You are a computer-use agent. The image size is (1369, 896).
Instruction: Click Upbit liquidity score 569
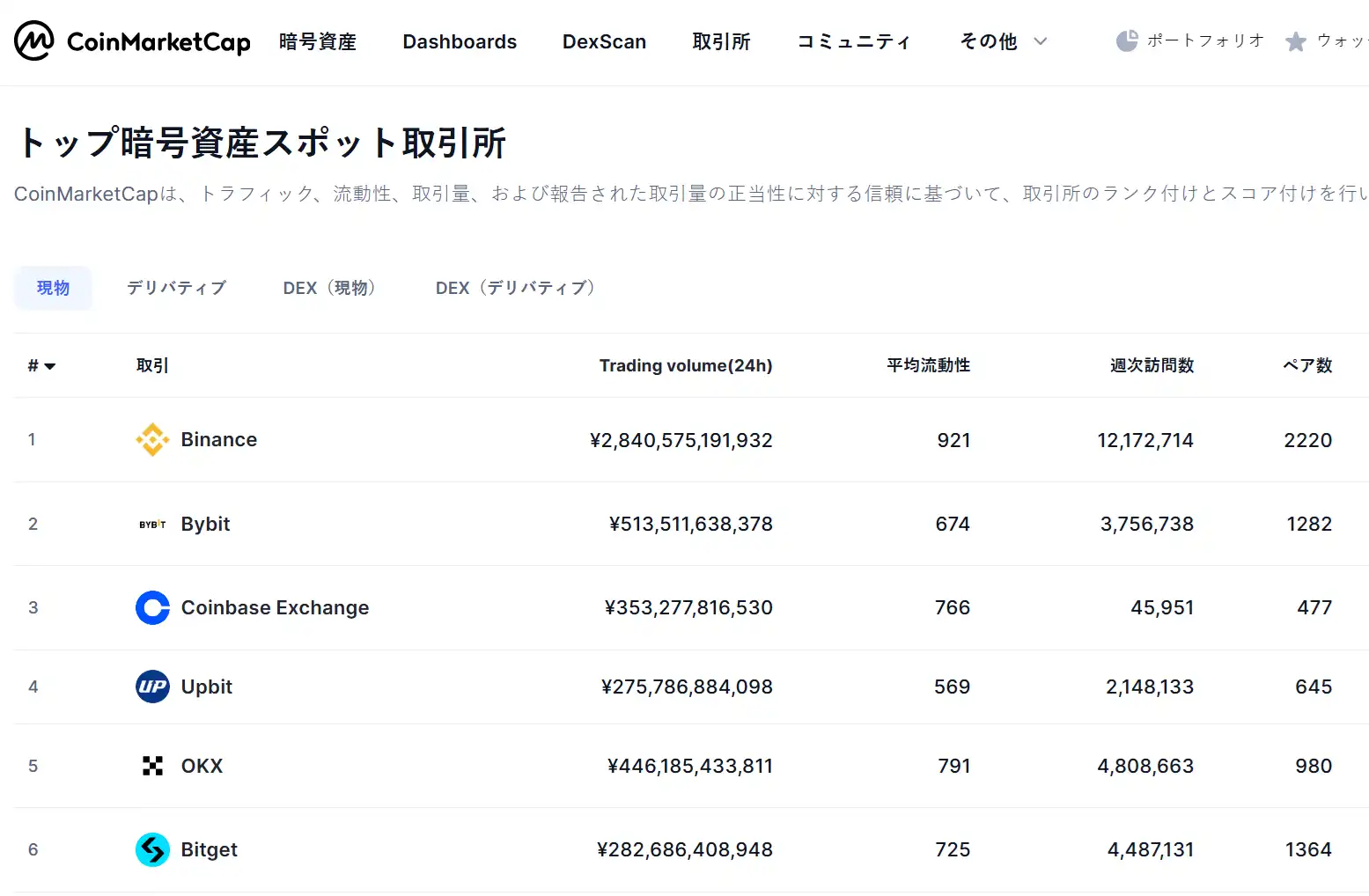[x=952, y=687]
